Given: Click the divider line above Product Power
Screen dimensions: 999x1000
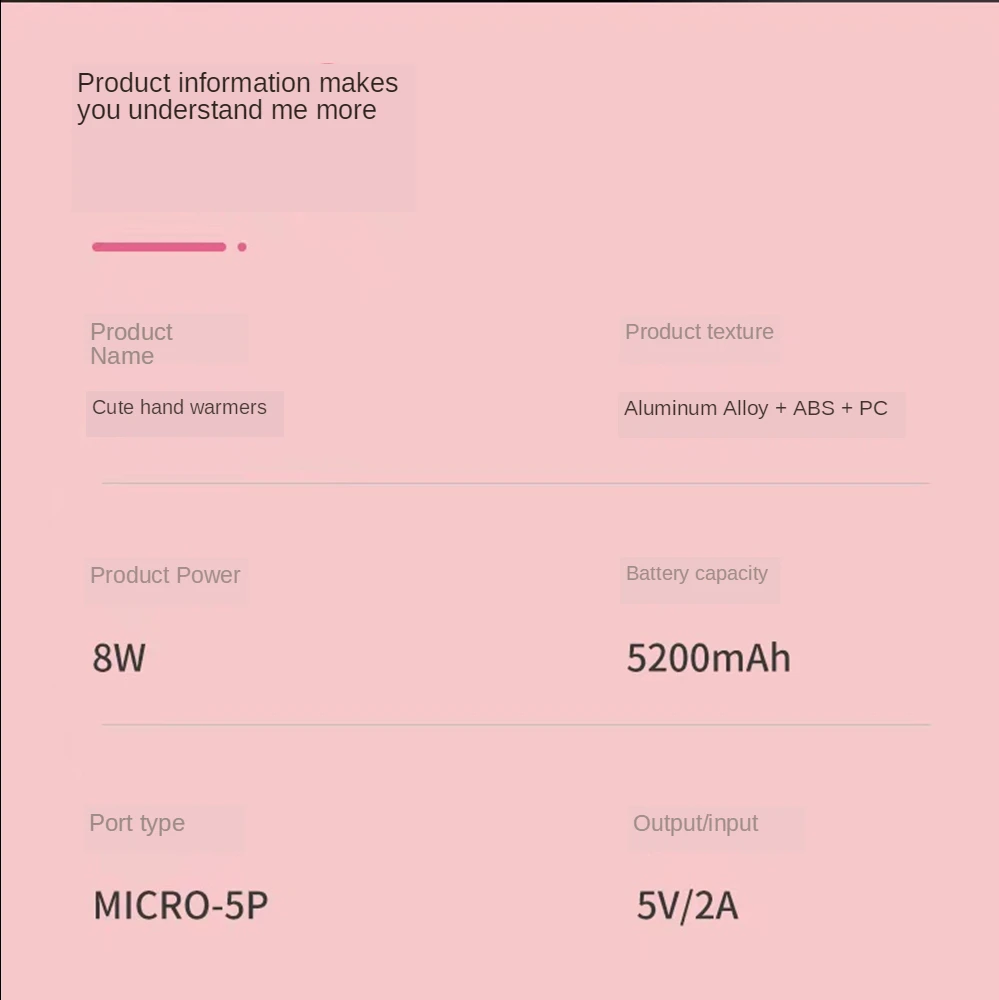Looking at the screenshot, I should 515,483.
